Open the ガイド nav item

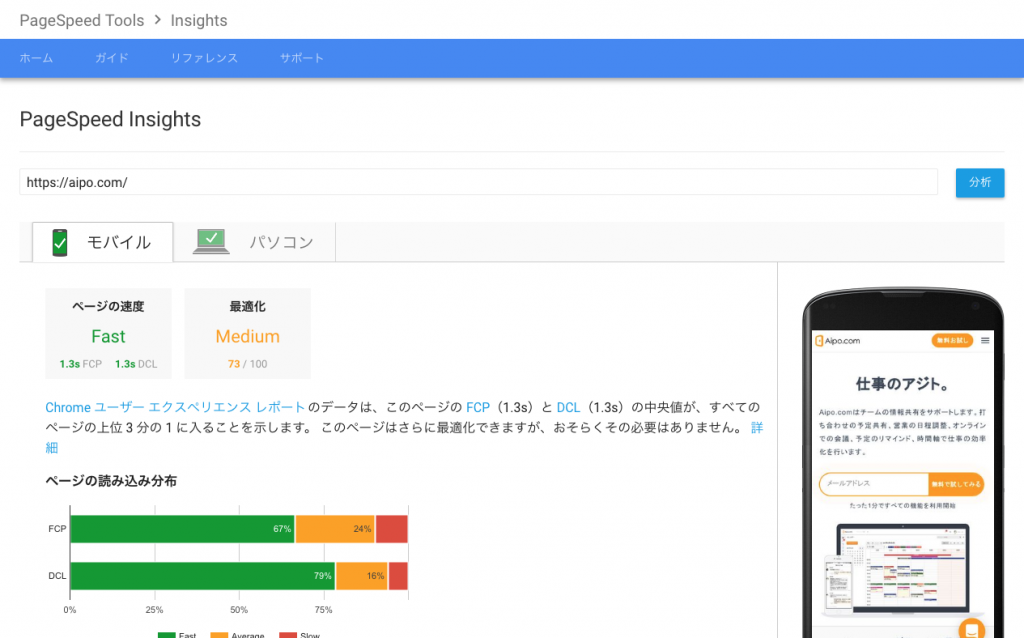pyautogui.click(x=112, y=58)
